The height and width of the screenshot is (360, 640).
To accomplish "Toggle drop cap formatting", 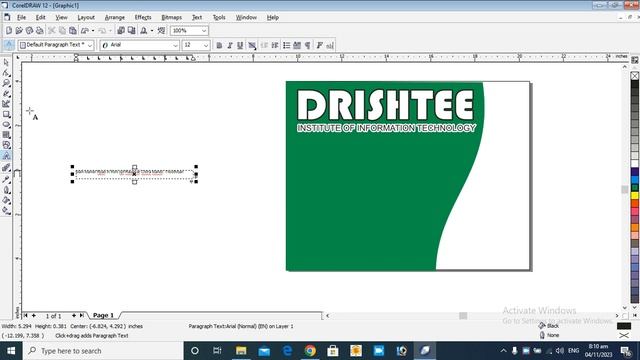I will (297, 45).
